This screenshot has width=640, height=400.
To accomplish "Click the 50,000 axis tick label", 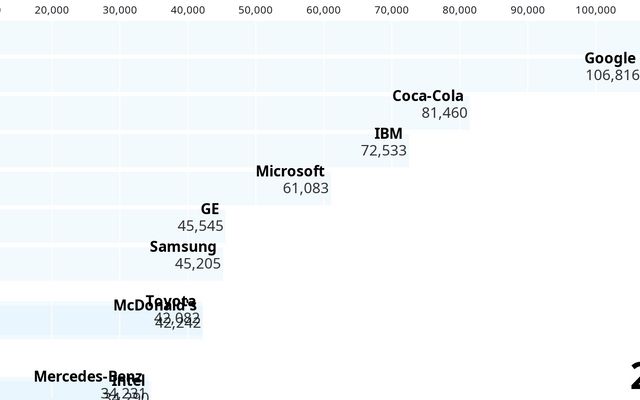I will click(x=256, y=10).
